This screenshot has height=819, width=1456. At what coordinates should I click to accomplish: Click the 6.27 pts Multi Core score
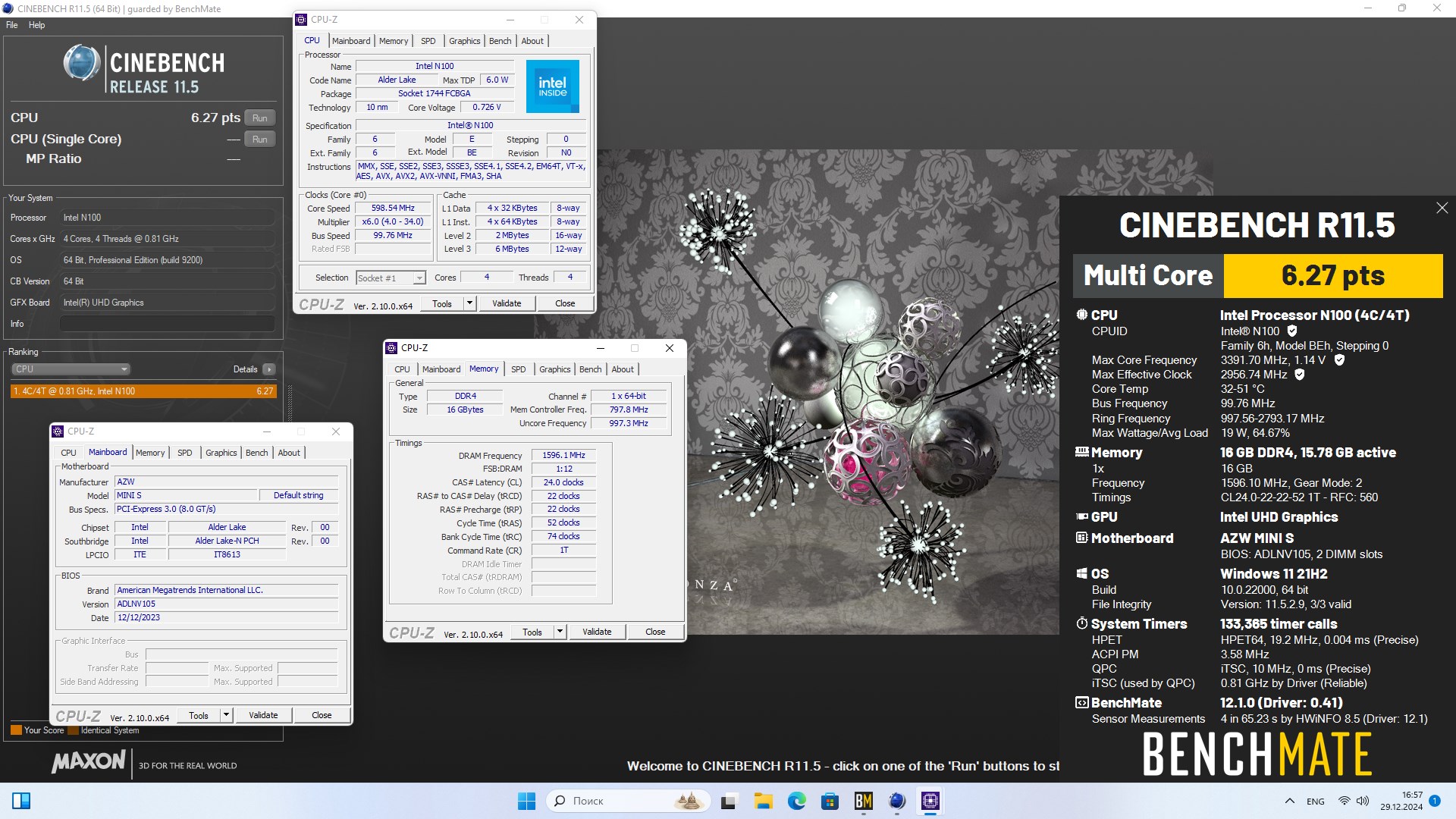click(x=1332, y=275)
